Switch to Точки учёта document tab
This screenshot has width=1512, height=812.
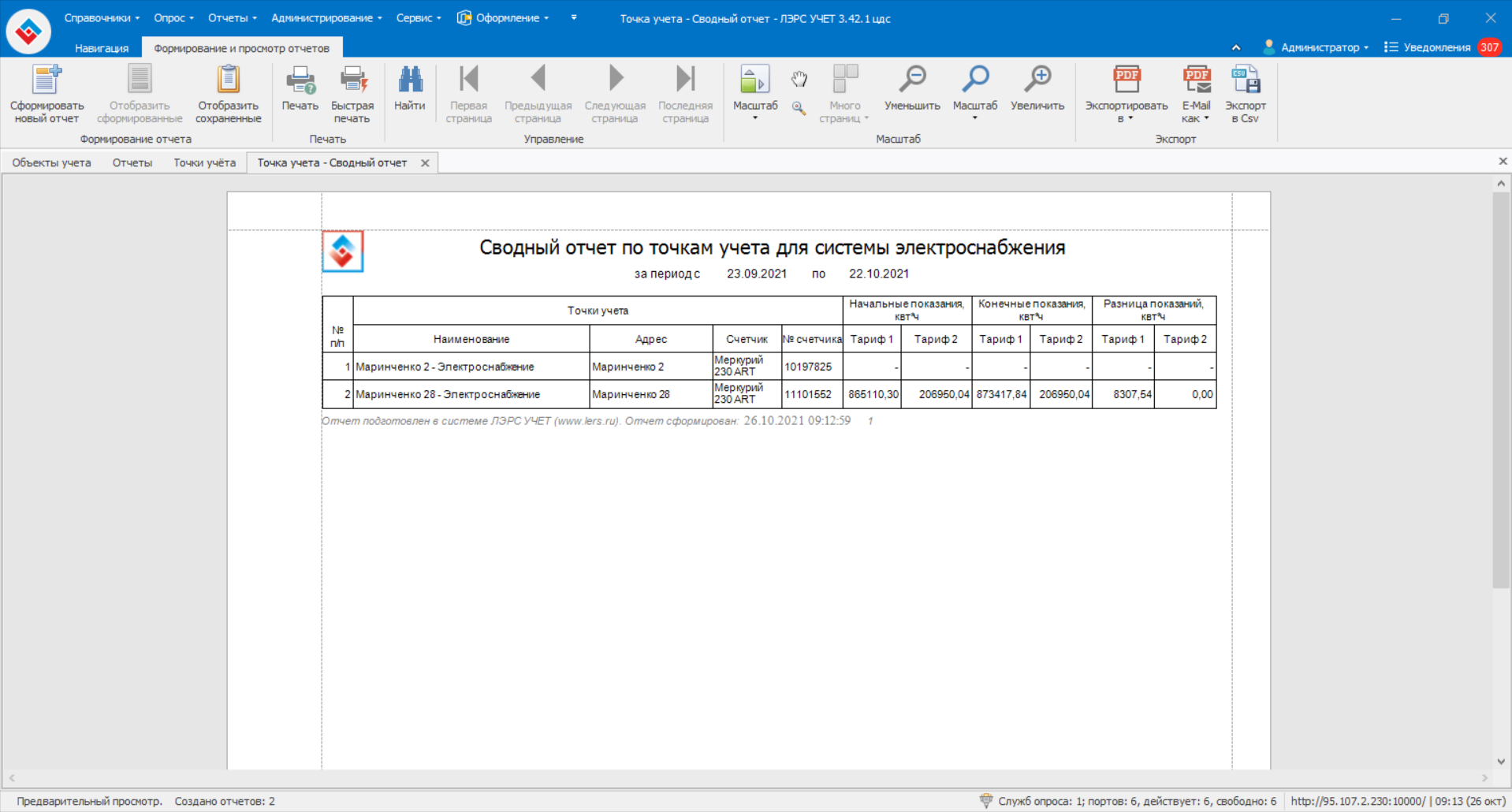[x=205, y=162]
